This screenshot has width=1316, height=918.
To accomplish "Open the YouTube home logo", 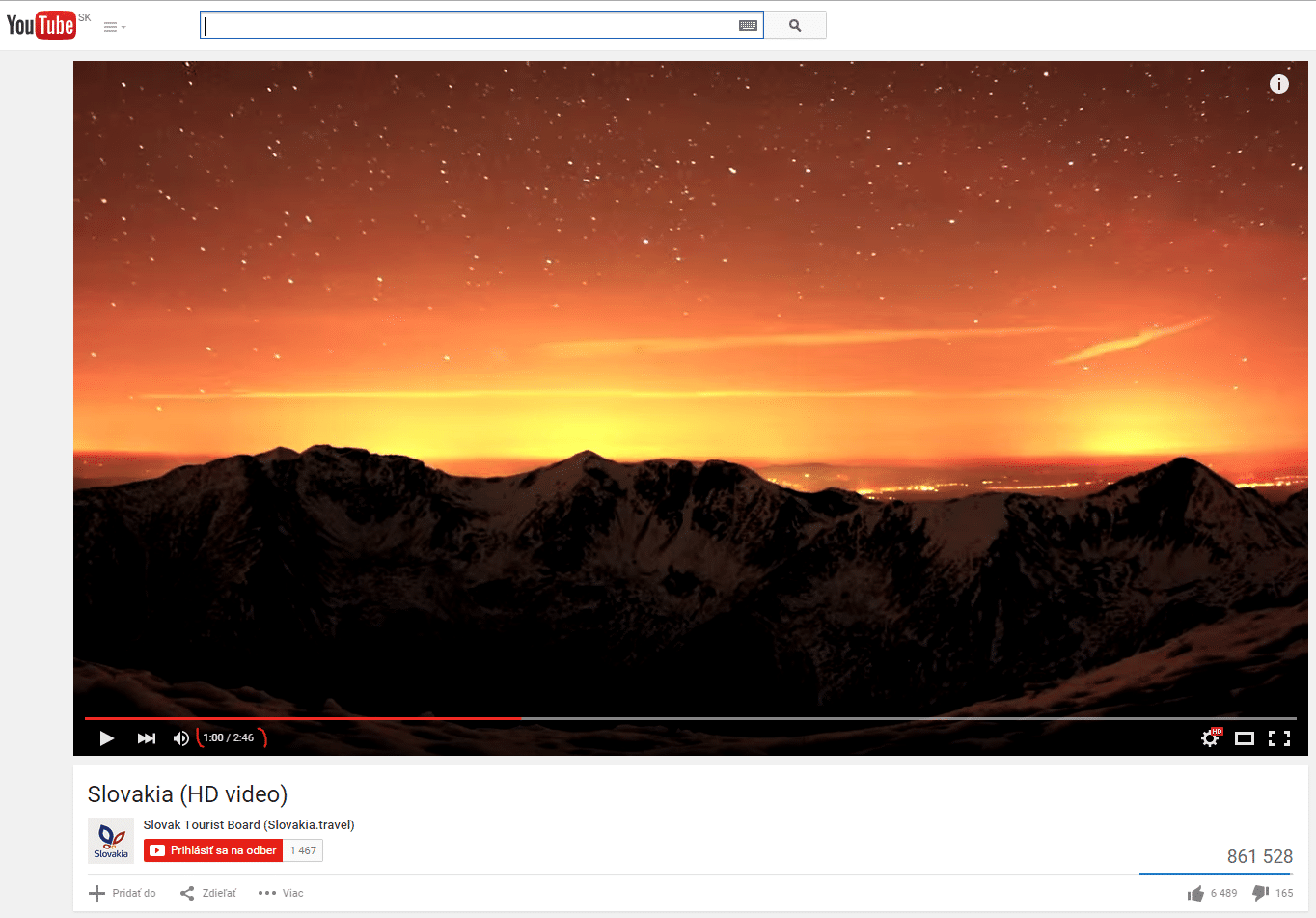I will (41, 25).
